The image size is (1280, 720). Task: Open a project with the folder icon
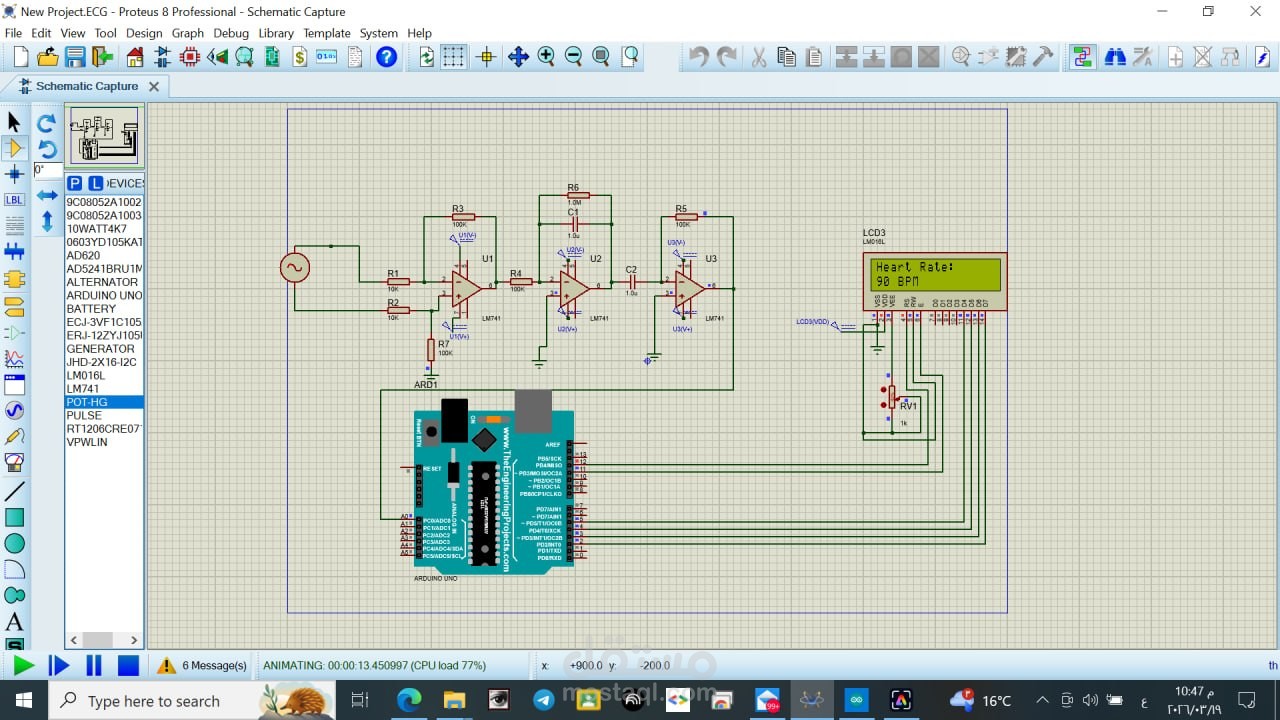point(48,57)
